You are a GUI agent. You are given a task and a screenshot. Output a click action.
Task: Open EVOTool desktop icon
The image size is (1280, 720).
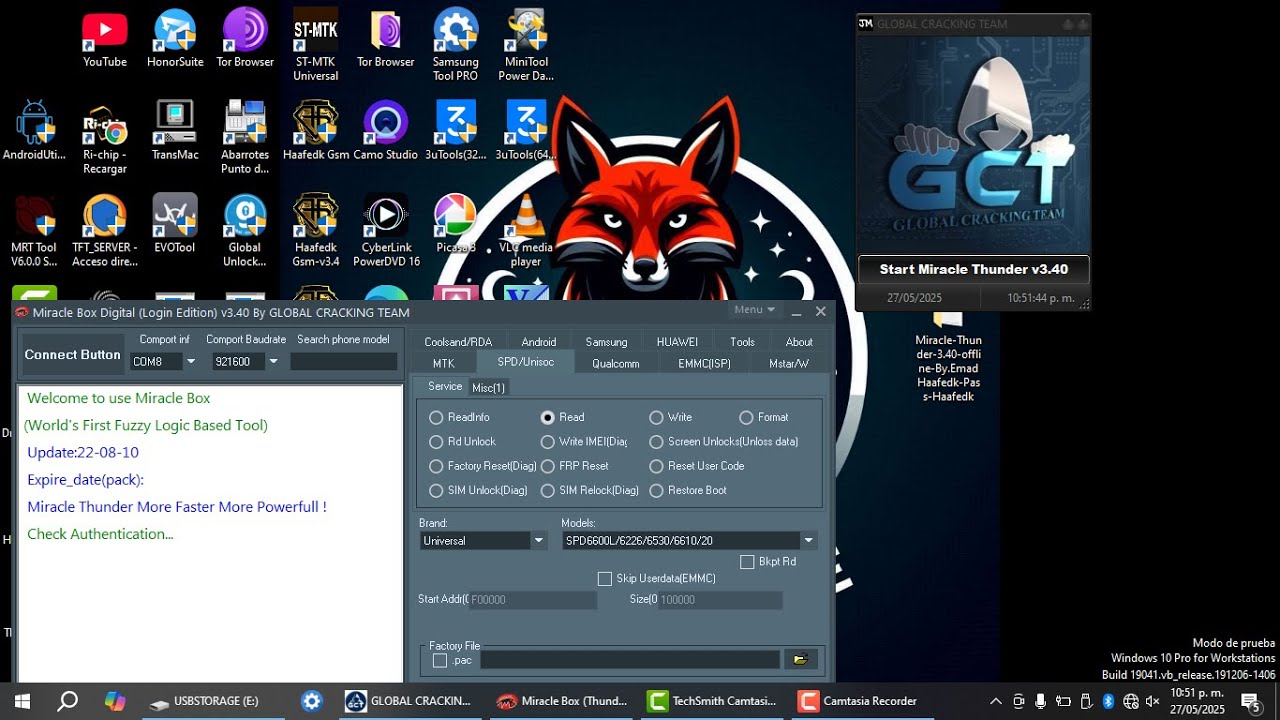[x=175, y=224]
